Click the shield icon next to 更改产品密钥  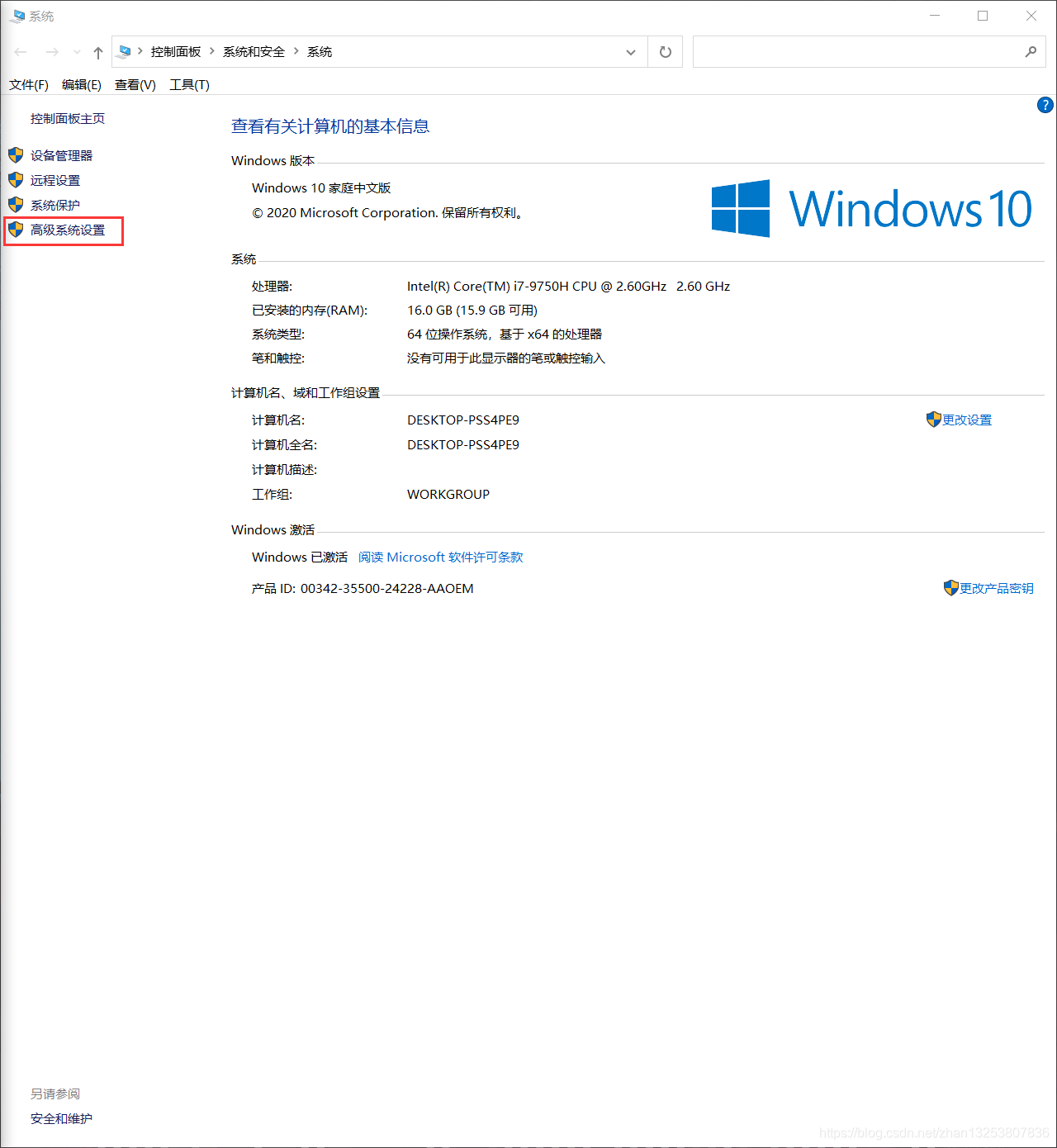click(950, 588)
